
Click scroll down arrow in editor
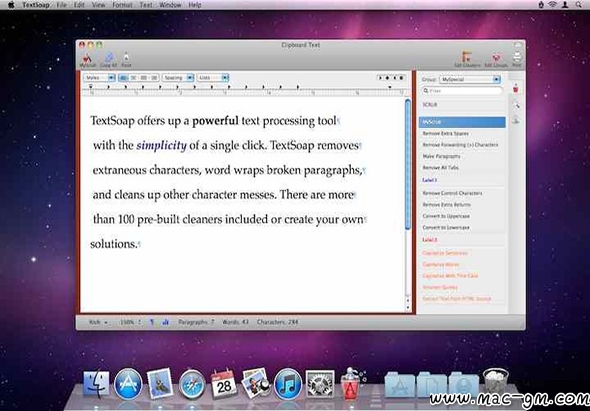click(x=408, y=307)
